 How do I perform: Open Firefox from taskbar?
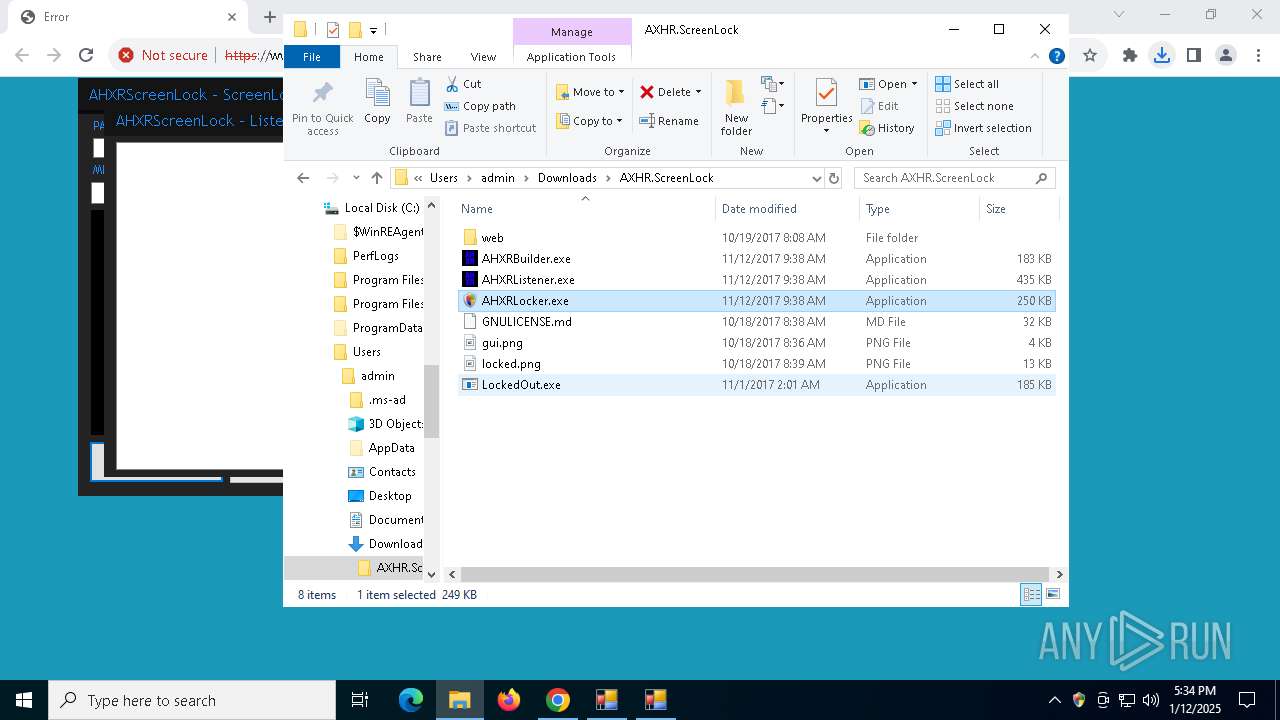509,700
